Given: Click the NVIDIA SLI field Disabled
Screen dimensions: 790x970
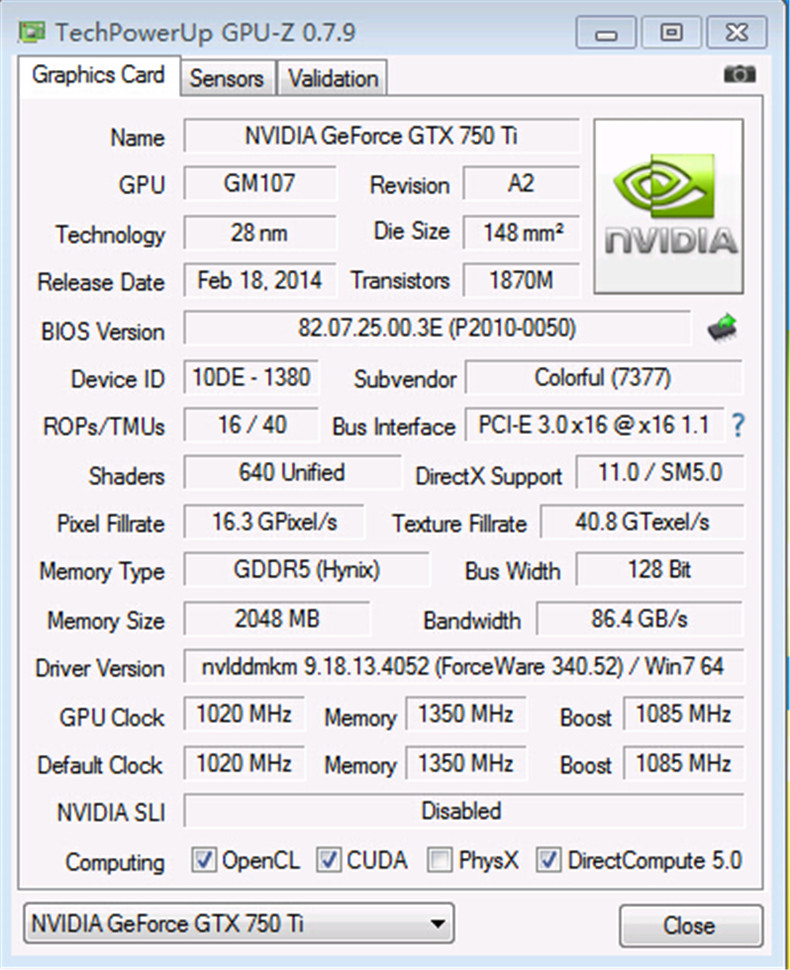Looking at the screenshot, I should click(463, 811).
